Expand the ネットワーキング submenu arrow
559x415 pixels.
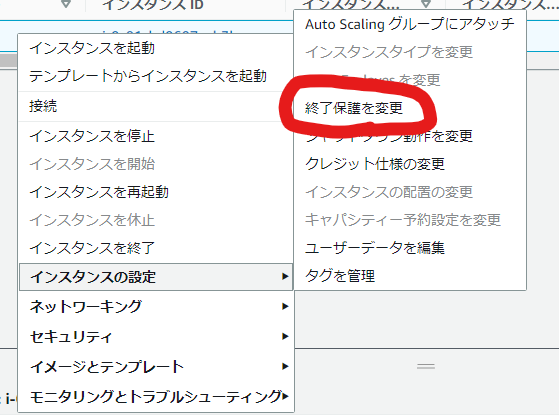[x=285, y=306]
